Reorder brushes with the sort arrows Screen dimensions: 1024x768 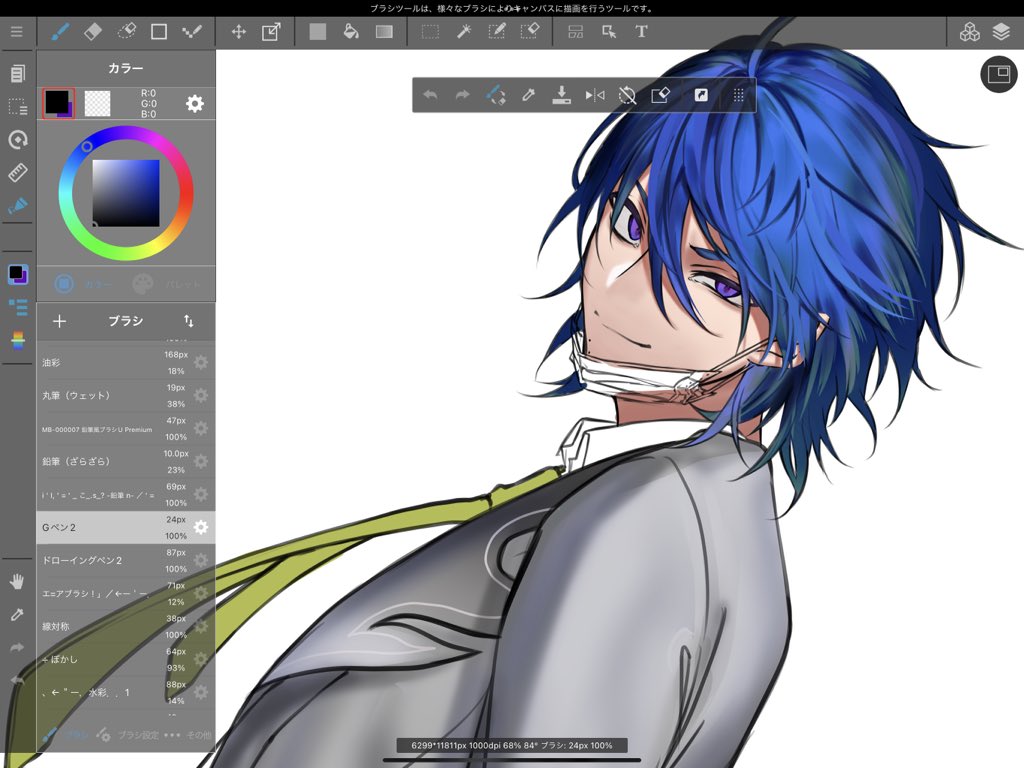(x=188, y=321)
